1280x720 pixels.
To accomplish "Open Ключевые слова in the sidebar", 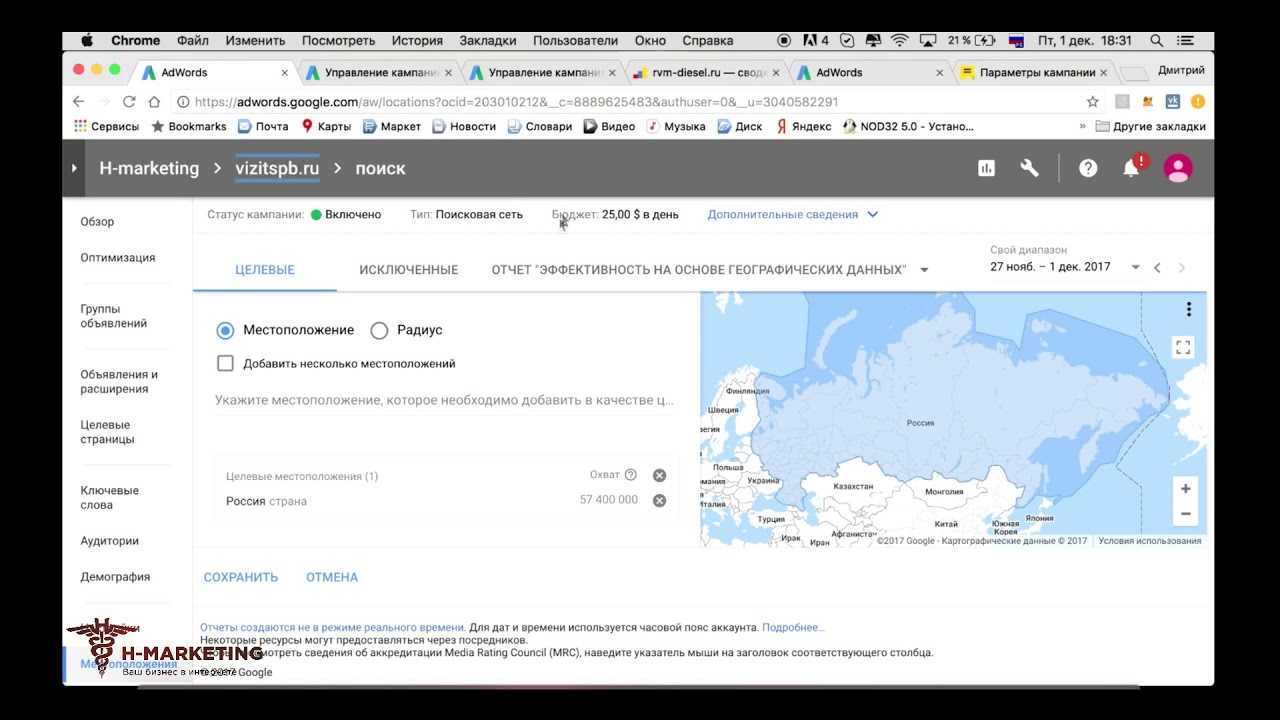I will click(x=109, y=498).
